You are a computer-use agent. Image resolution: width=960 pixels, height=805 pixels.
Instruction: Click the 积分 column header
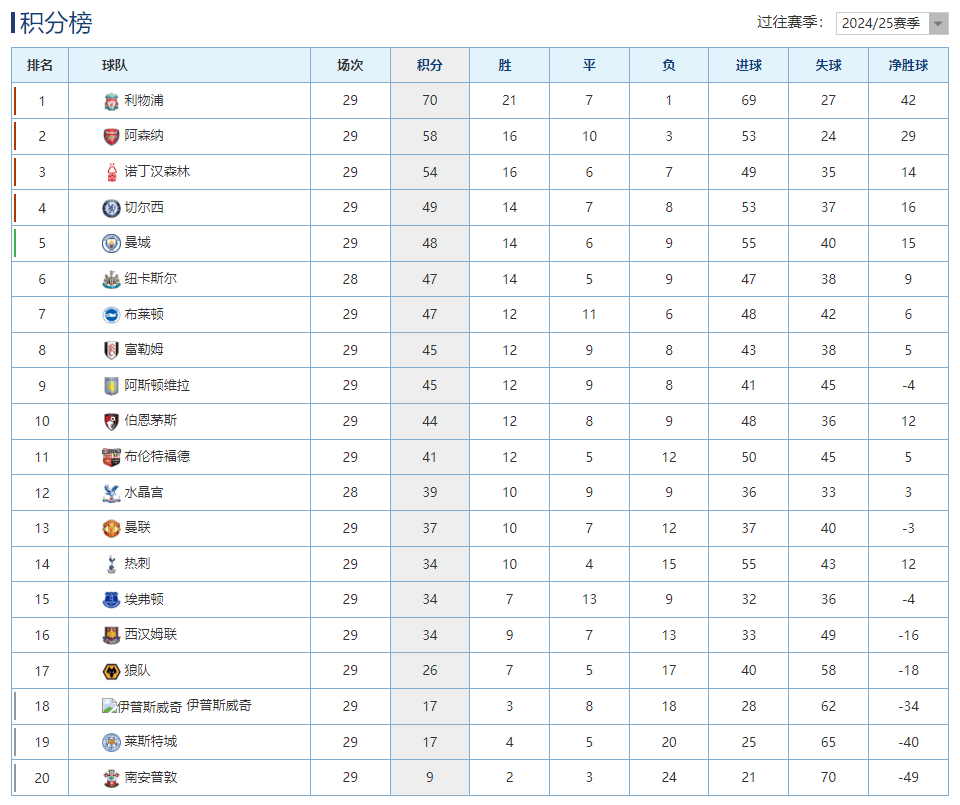(x=430, y=65)
